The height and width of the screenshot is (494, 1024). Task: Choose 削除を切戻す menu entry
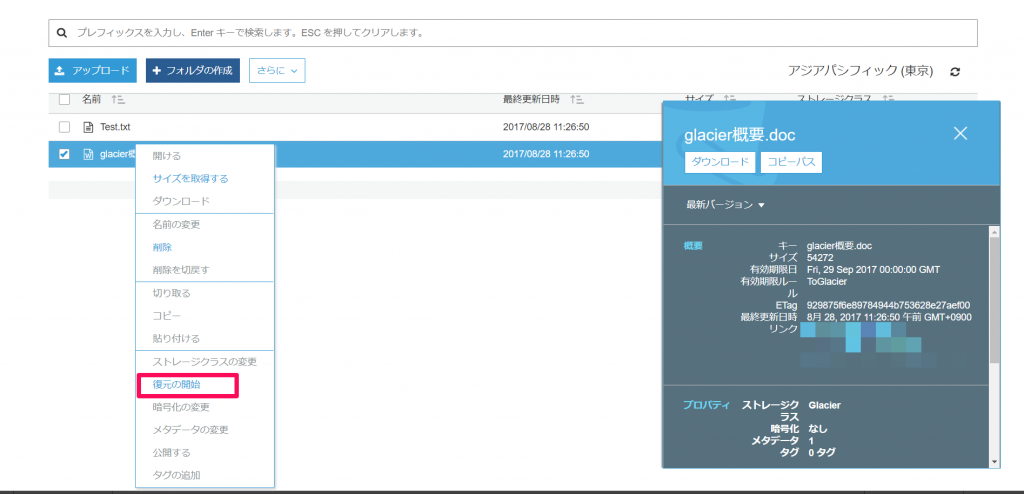181,270
